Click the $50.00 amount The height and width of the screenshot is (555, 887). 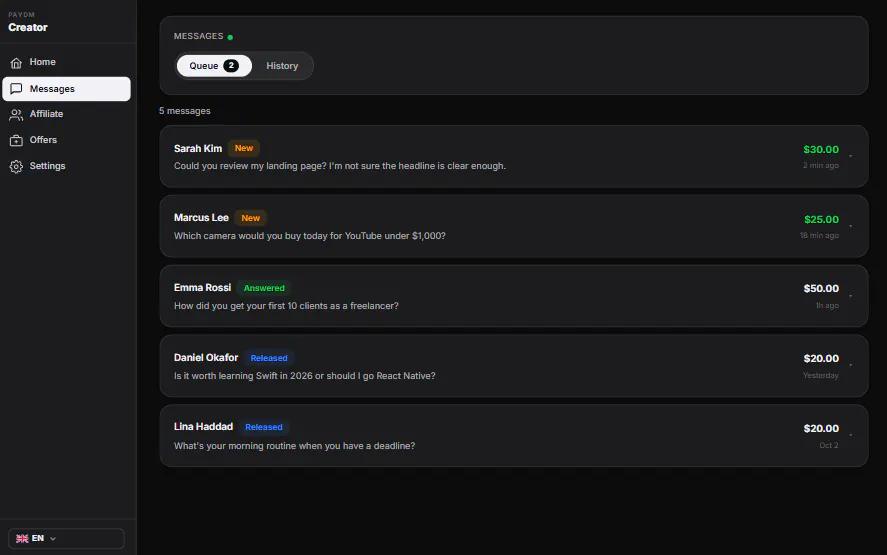(821, 289)
